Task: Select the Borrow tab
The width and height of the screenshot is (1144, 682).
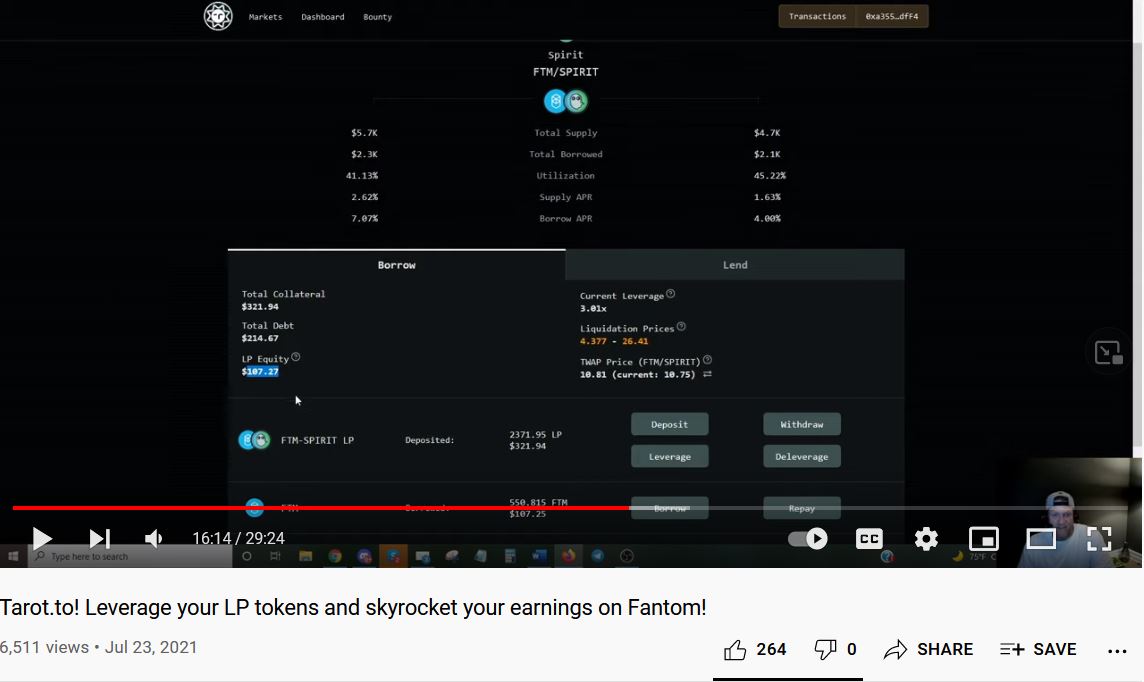Action: (396, 265)
